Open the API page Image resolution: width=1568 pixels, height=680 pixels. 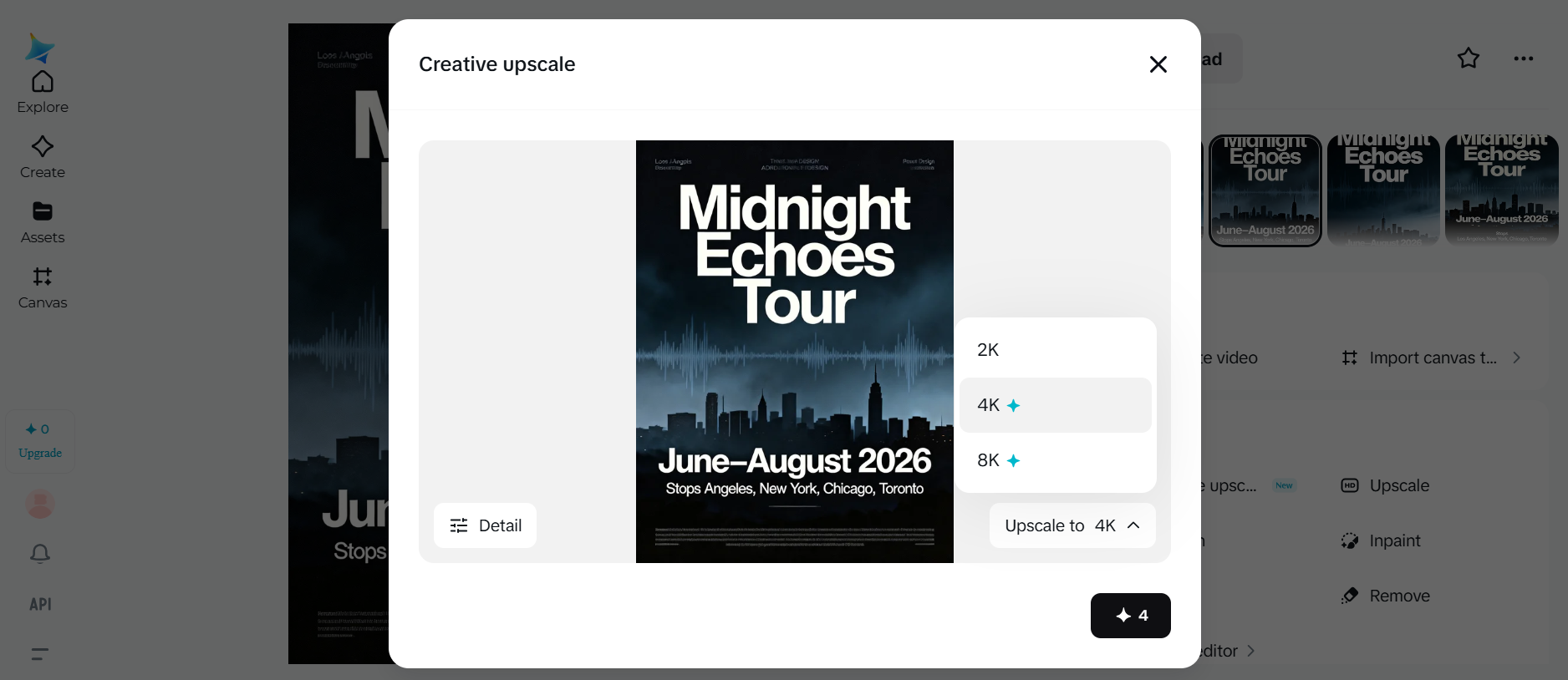coord(40,604)
